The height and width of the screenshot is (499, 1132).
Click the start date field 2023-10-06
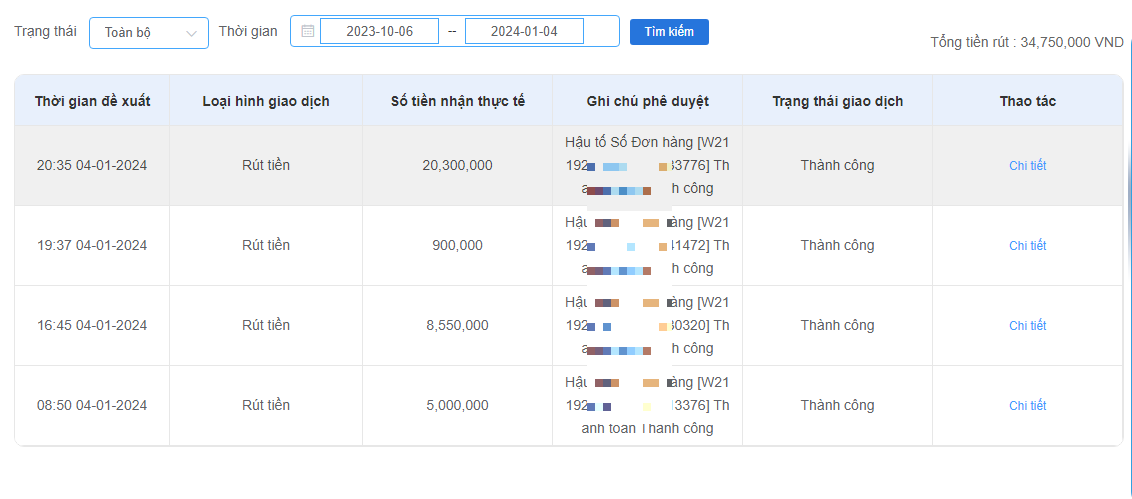click(379, 32)
